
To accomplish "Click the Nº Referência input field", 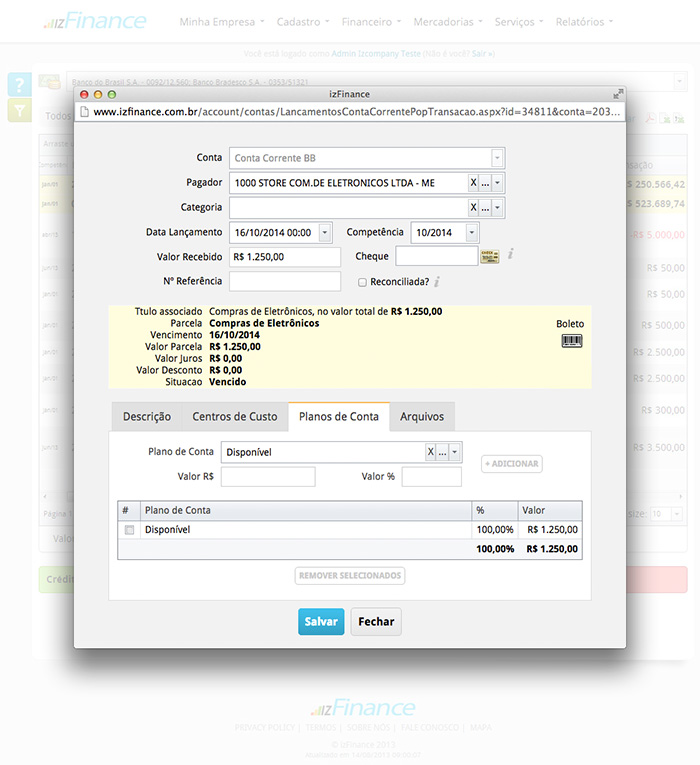I will (x=285, y=281).
